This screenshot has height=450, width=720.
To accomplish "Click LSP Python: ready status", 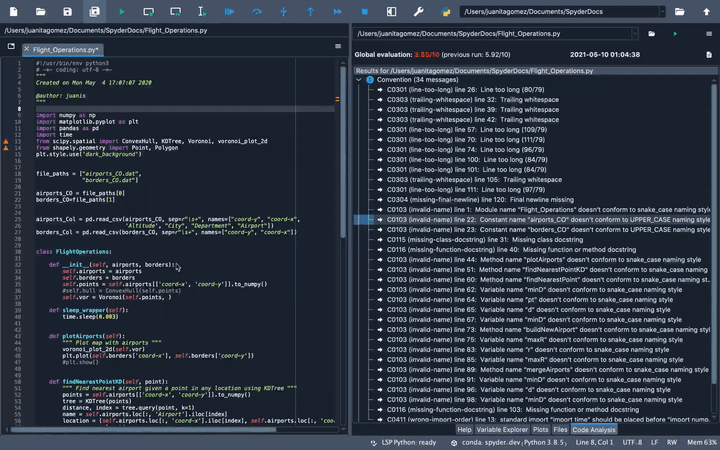I will (404, 443).
